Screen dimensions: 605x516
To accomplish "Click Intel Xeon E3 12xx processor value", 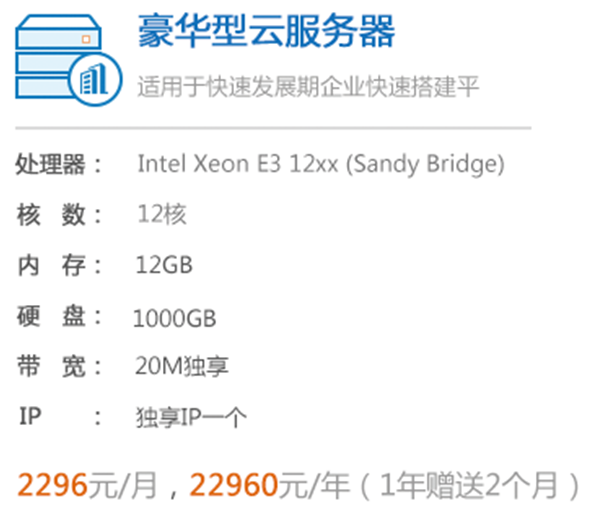I will click(321, 164).
